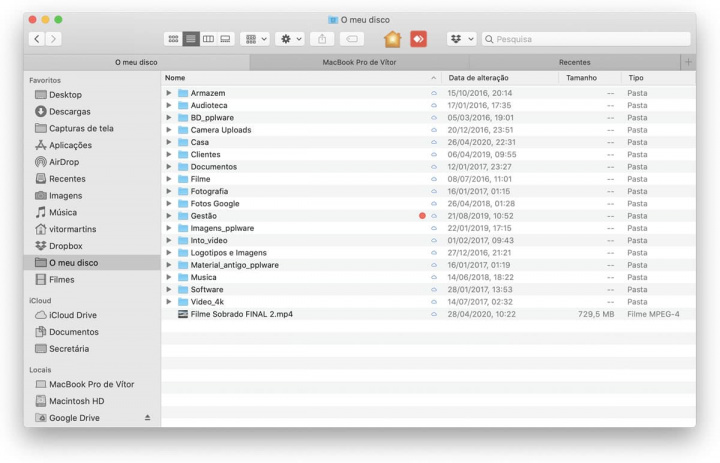Click the Share toolbar button
The width and height of the screenshot is (720, 463).
[x=322, y=39]
